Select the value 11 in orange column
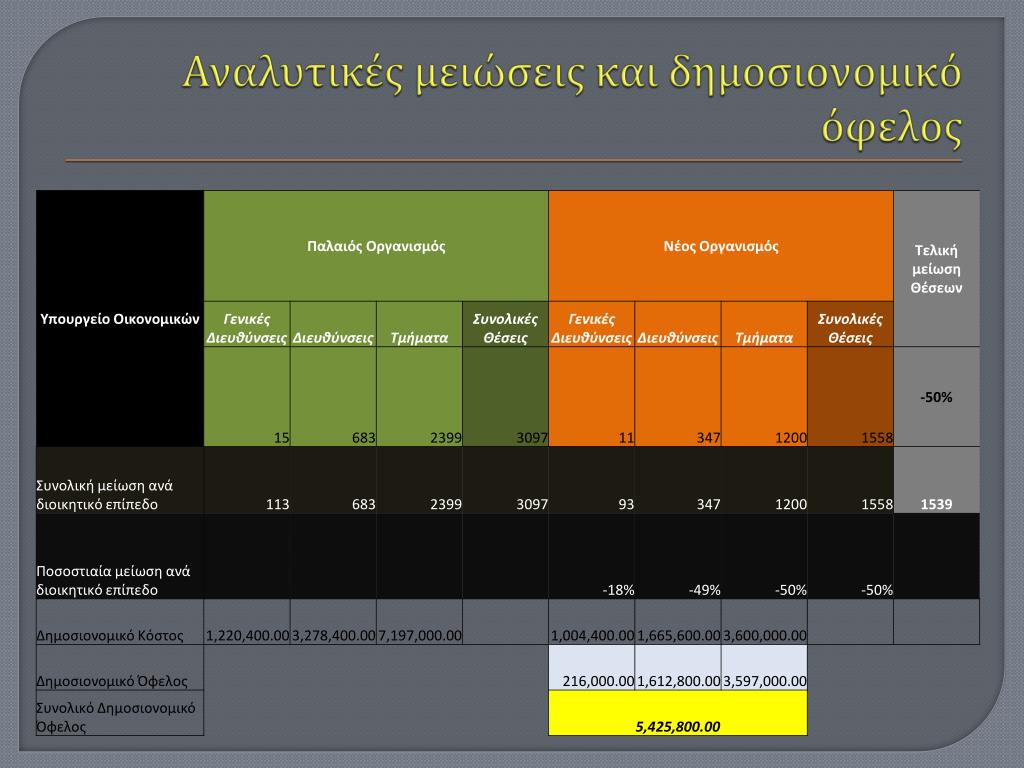1024x768 pixels. (626, 438)
